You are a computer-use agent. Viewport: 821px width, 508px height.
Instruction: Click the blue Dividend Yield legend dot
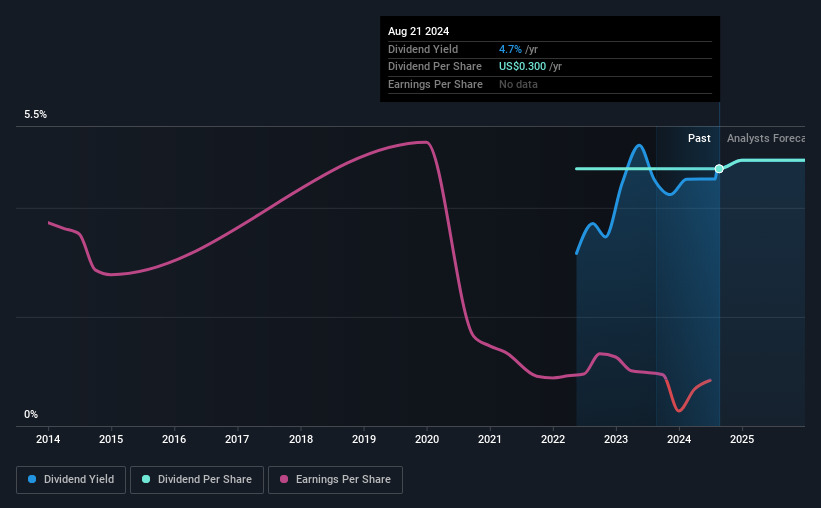32,479
